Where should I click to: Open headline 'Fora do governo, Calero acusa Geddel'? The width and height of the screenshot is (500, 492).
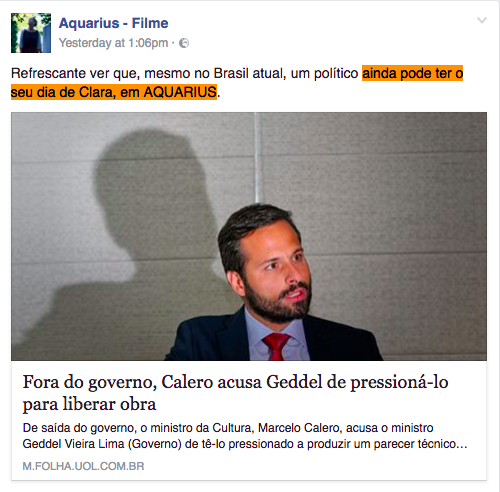coord(235,382)
